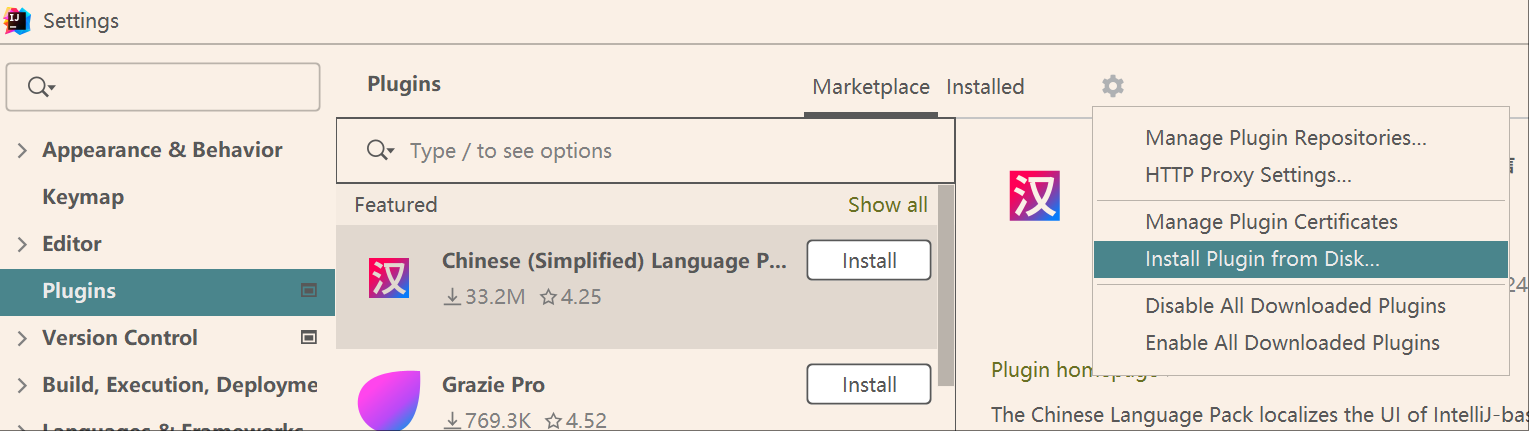This screenshot has height=431, width=1529.
Task: Switch to the Installed tab
Action: click(985, 87)
